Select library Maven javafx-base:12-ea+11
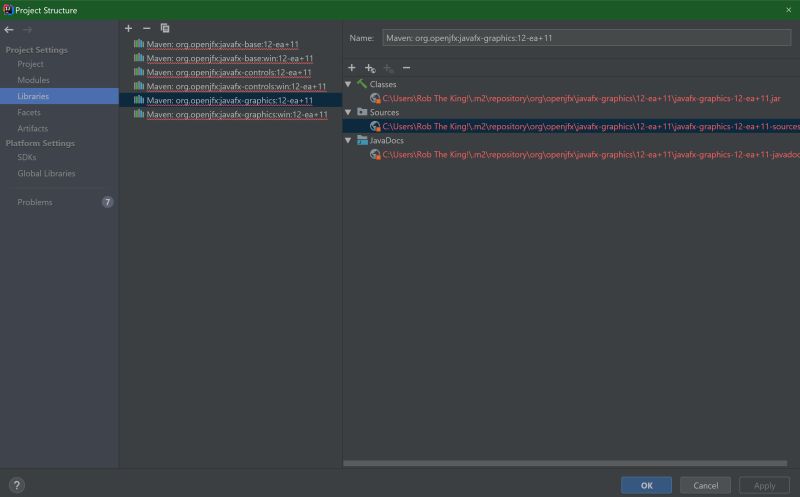This screenshot has height=497, width=800. [222, 44]
